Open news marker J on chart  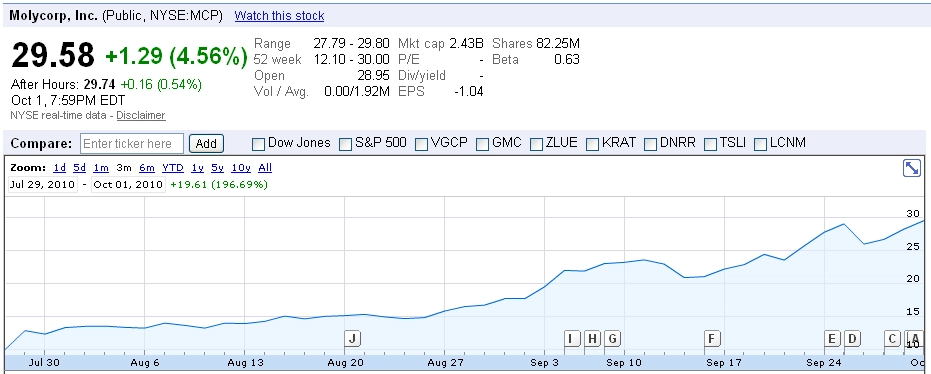[353, 338]
